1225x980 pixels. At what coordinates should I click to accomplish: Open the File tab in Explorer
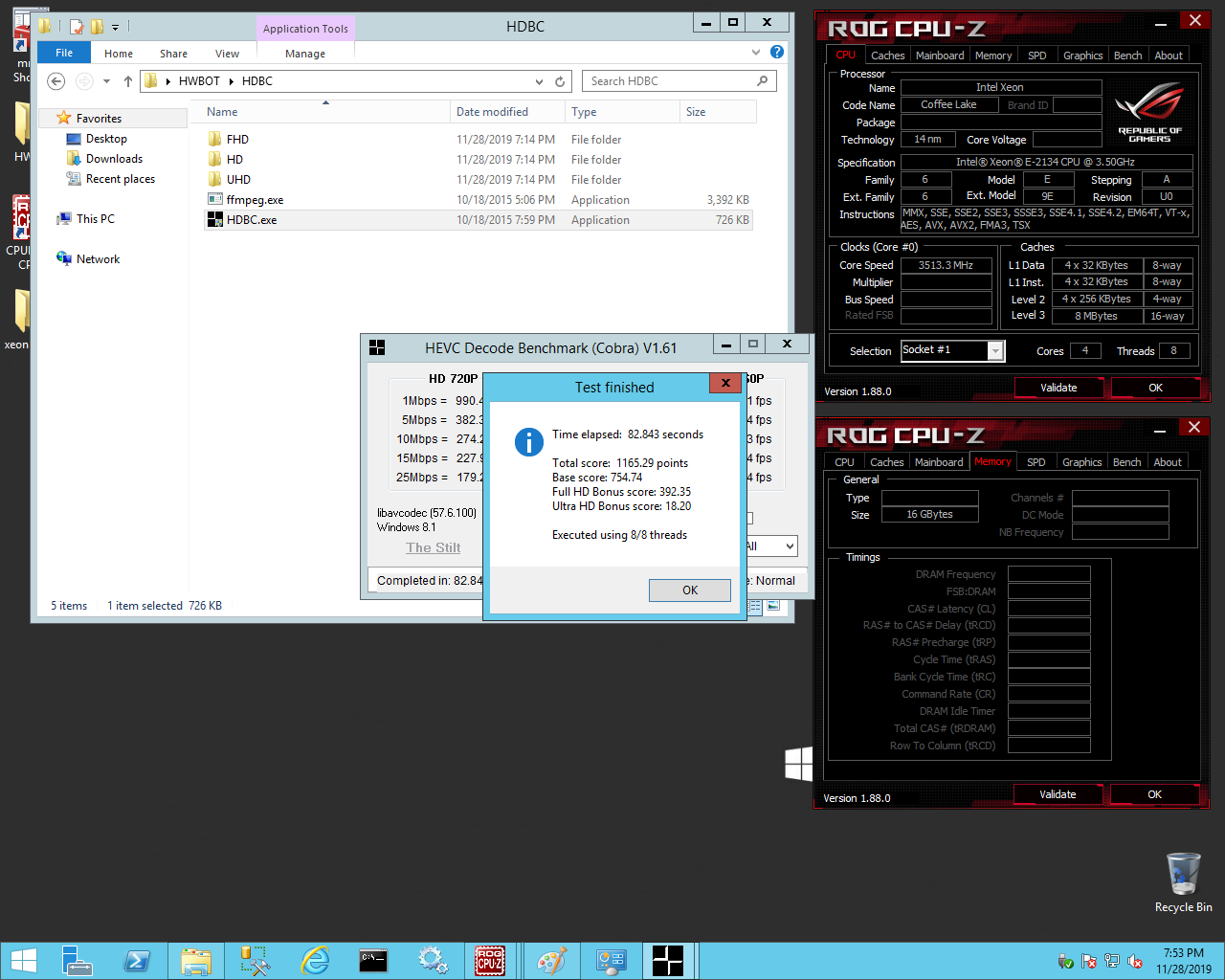click(x=64, y=53)
